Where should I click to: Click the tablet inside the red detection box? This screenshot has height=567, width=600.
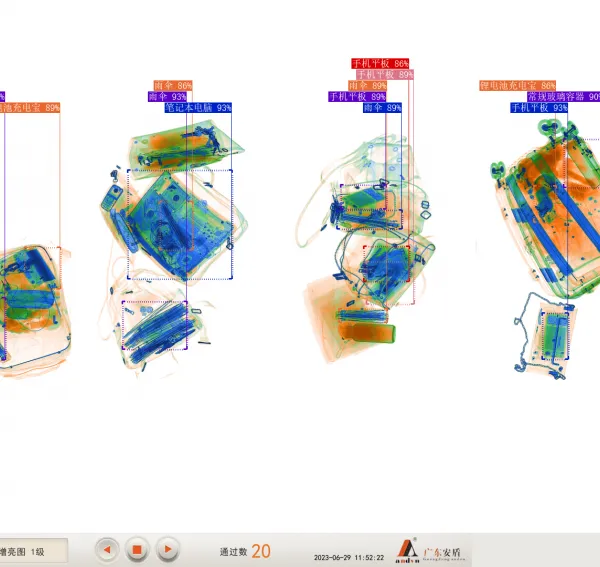tap(386, 264)
